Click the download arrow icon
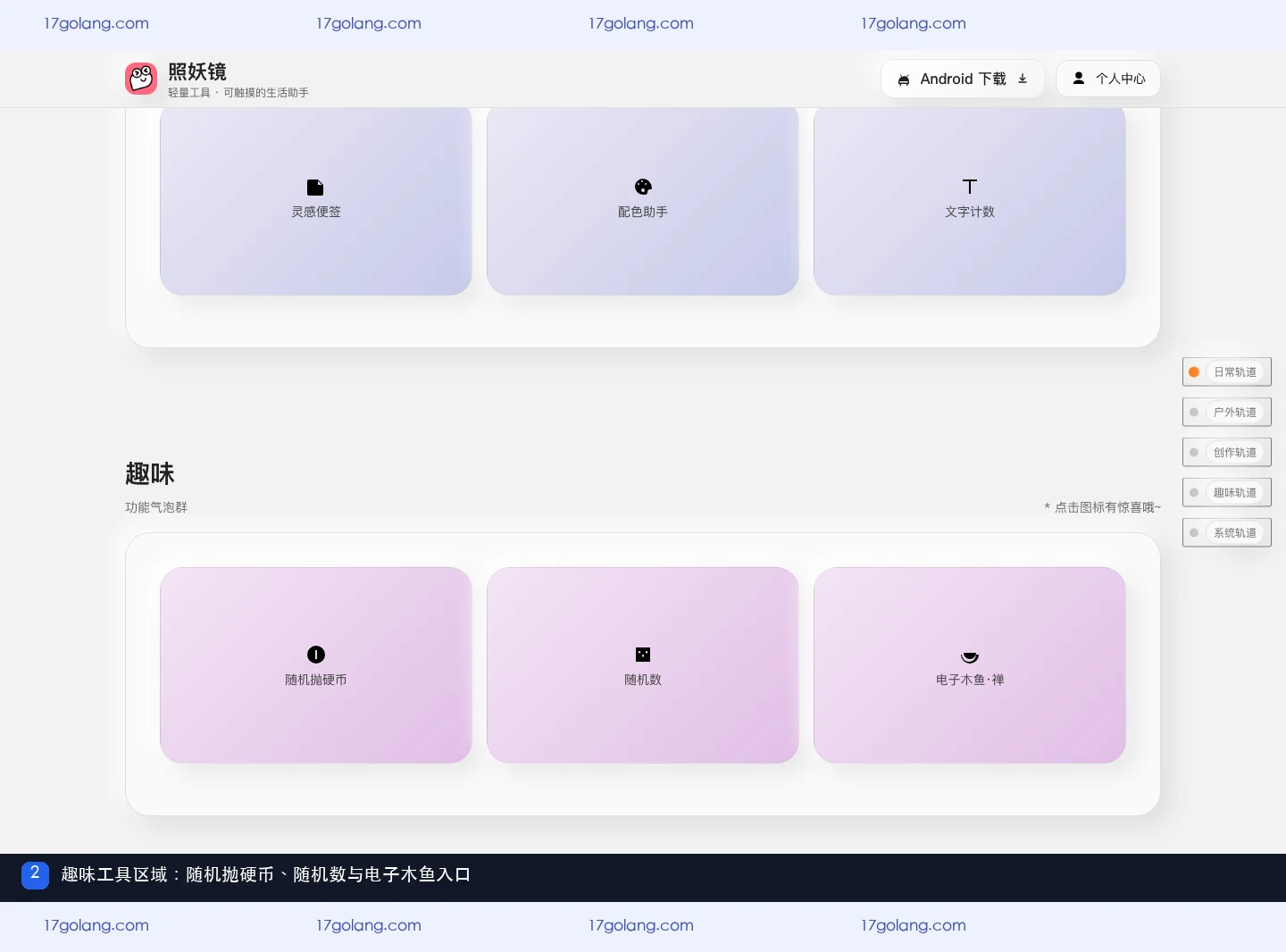The image size is (1286, 952). (x=1023, y=79)
